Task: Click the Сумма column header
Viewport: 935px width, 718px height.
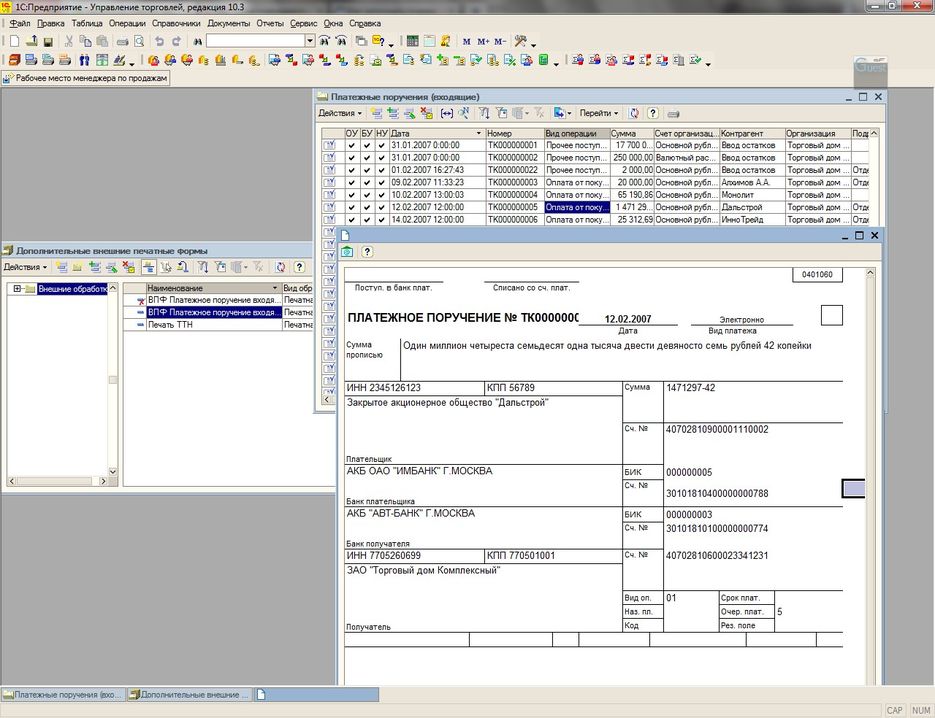Action: (x=631, y=134)
